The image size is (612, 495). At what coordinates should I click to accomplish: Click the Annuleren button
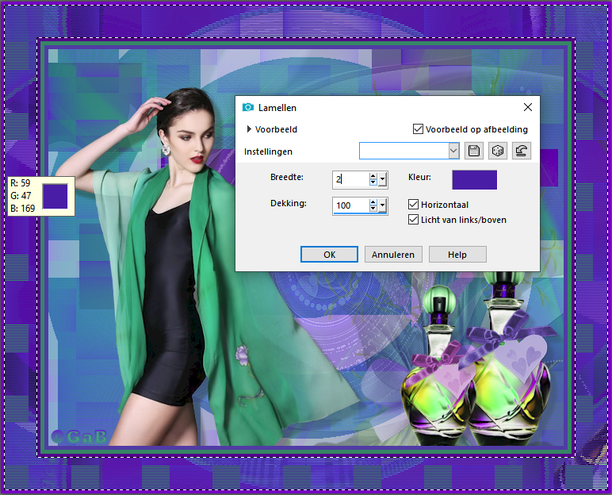(x=393, y=255)
